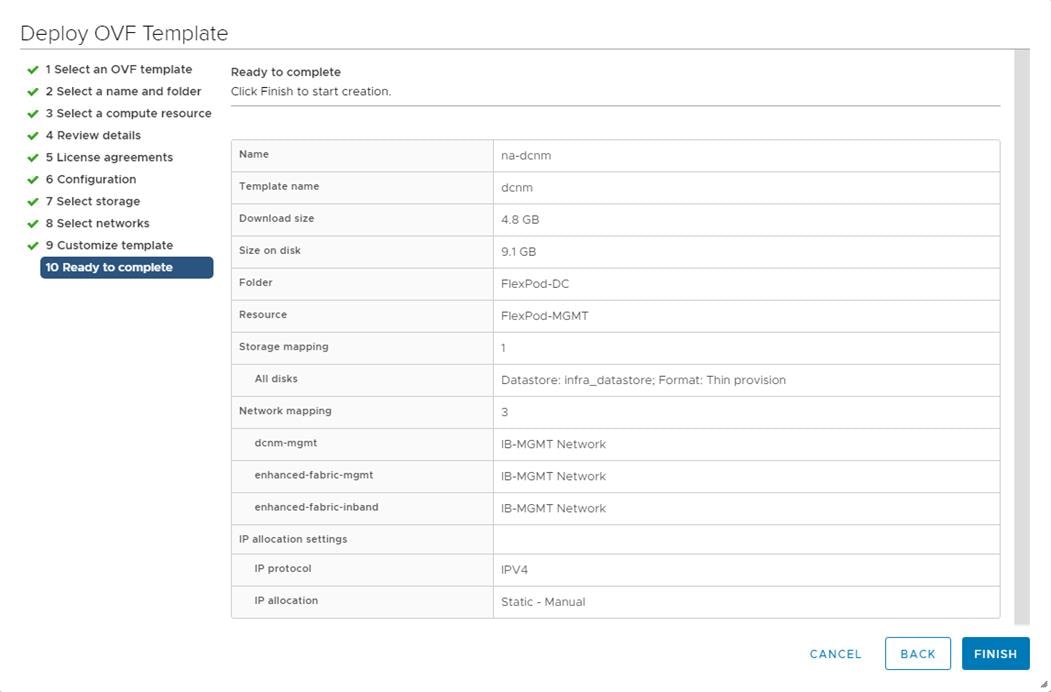Click the enhanced-fabric-inband label

(x=316, y=507)
